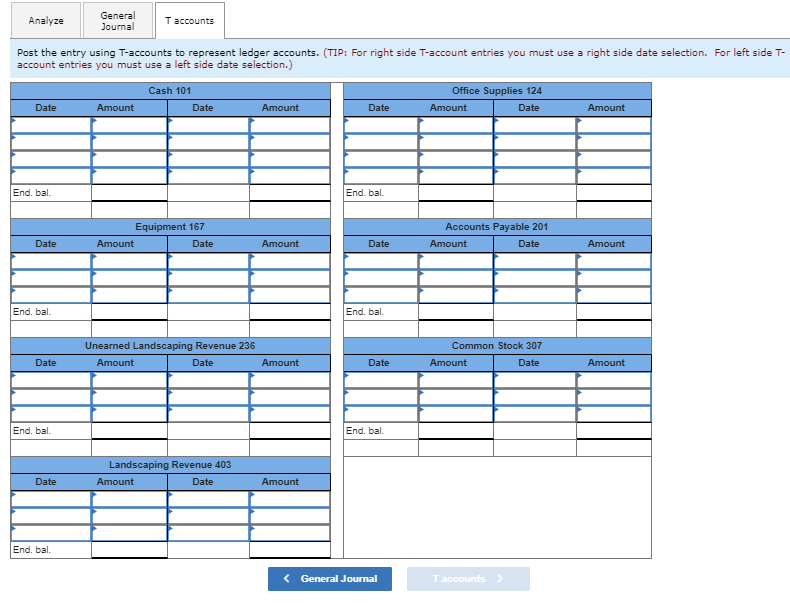Click first right amount field in Common Stock 307

click(614, 380)
